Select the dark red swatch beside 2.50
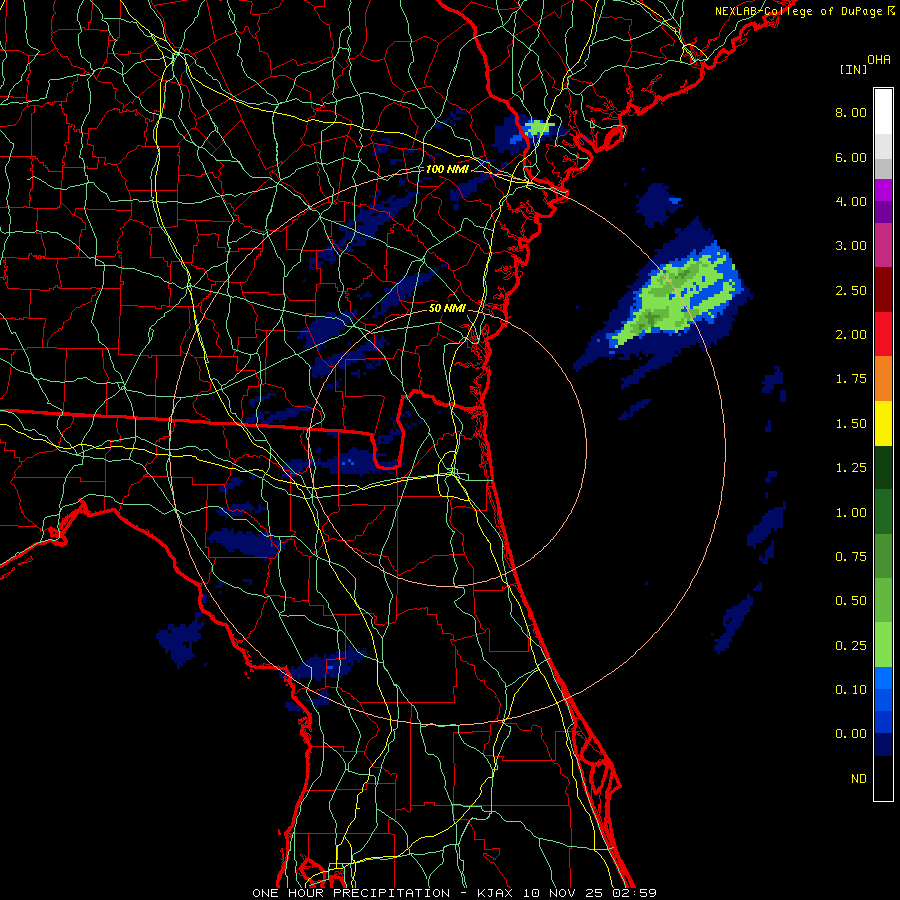The image size is (900, 900). (x=883, y=290)
